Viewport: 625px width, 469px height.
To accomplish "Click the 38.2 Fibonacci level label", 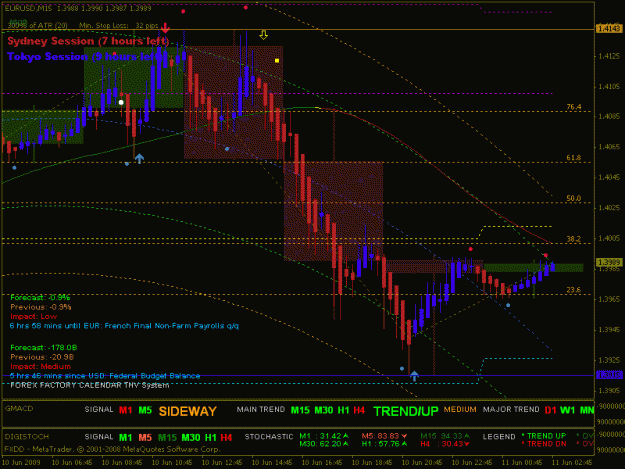I will tap(574, 239).
